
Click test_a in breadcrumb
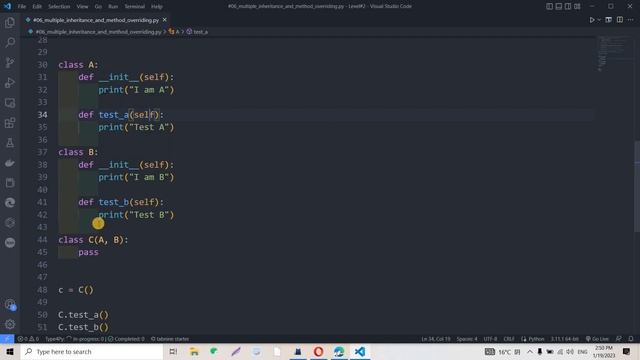(x=198, y=31)
